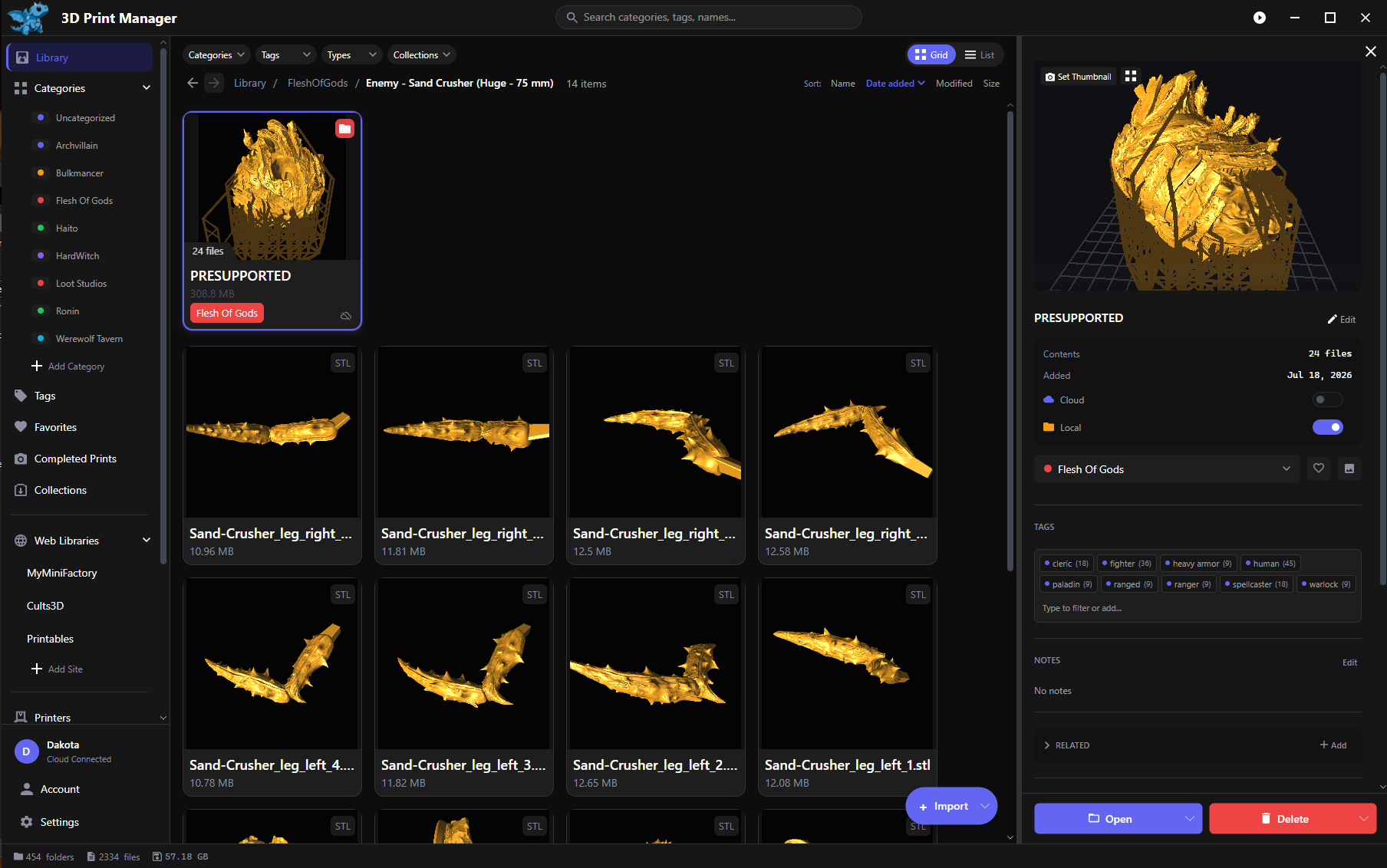The width and height of the screenshot is (1387, 868).
Task: Click the Type to filter or add field
Action: click(x=1197, y=608)
